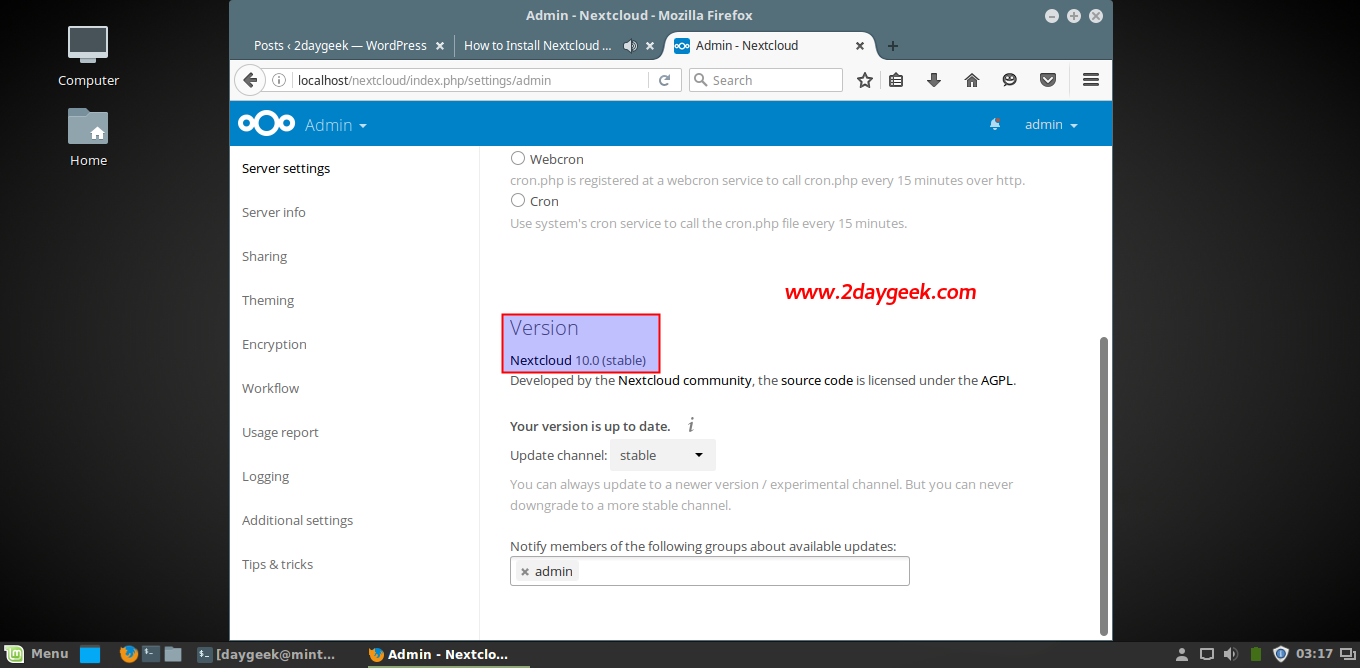This screenshot has height=668, width=1360.
Task: Close the Posts 2daygeek WordPress tab
Action: (x=441, y=46)
